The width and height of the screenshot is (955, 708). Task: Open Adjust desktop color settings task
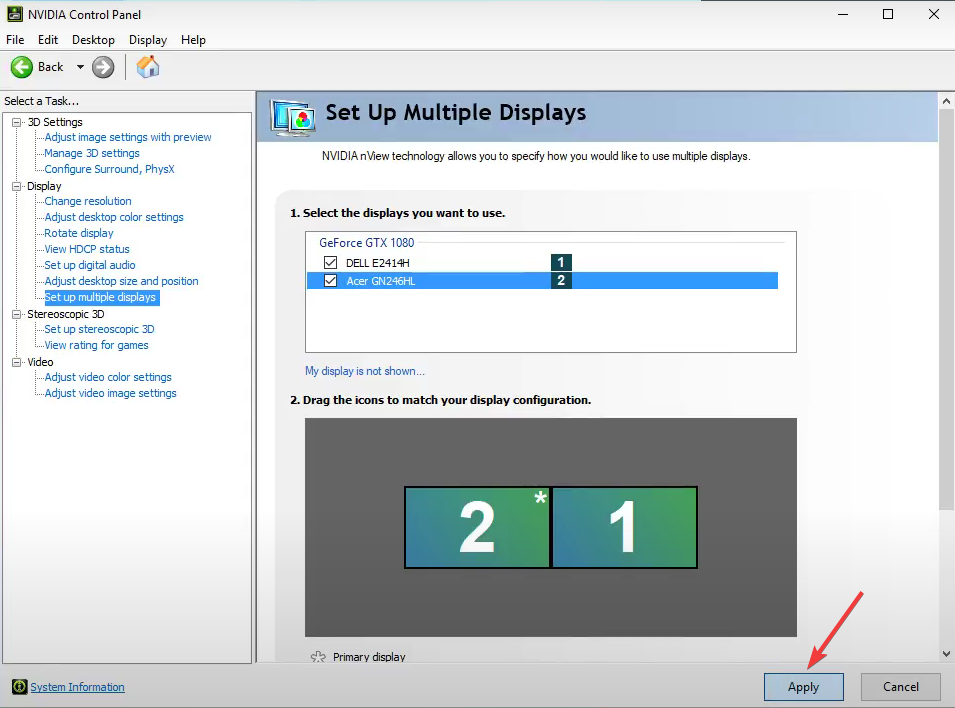[114, 217]
